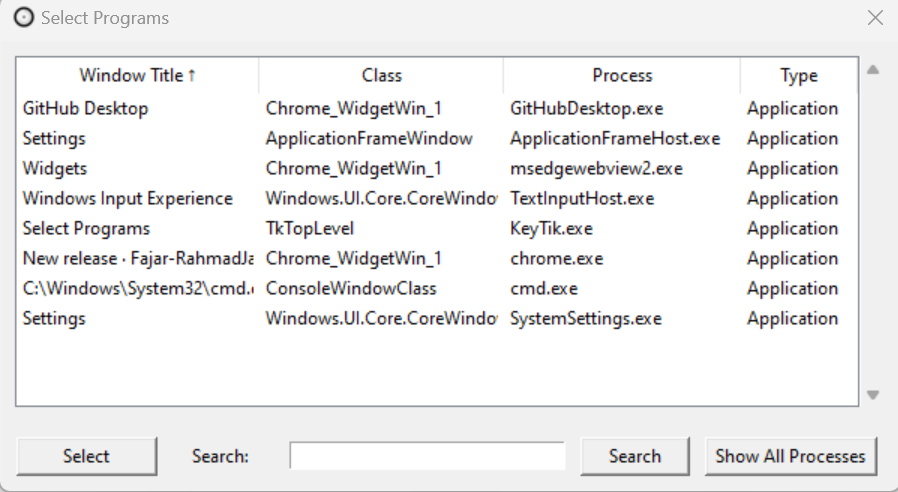Choose the Widgets window entry

[55, 168]
